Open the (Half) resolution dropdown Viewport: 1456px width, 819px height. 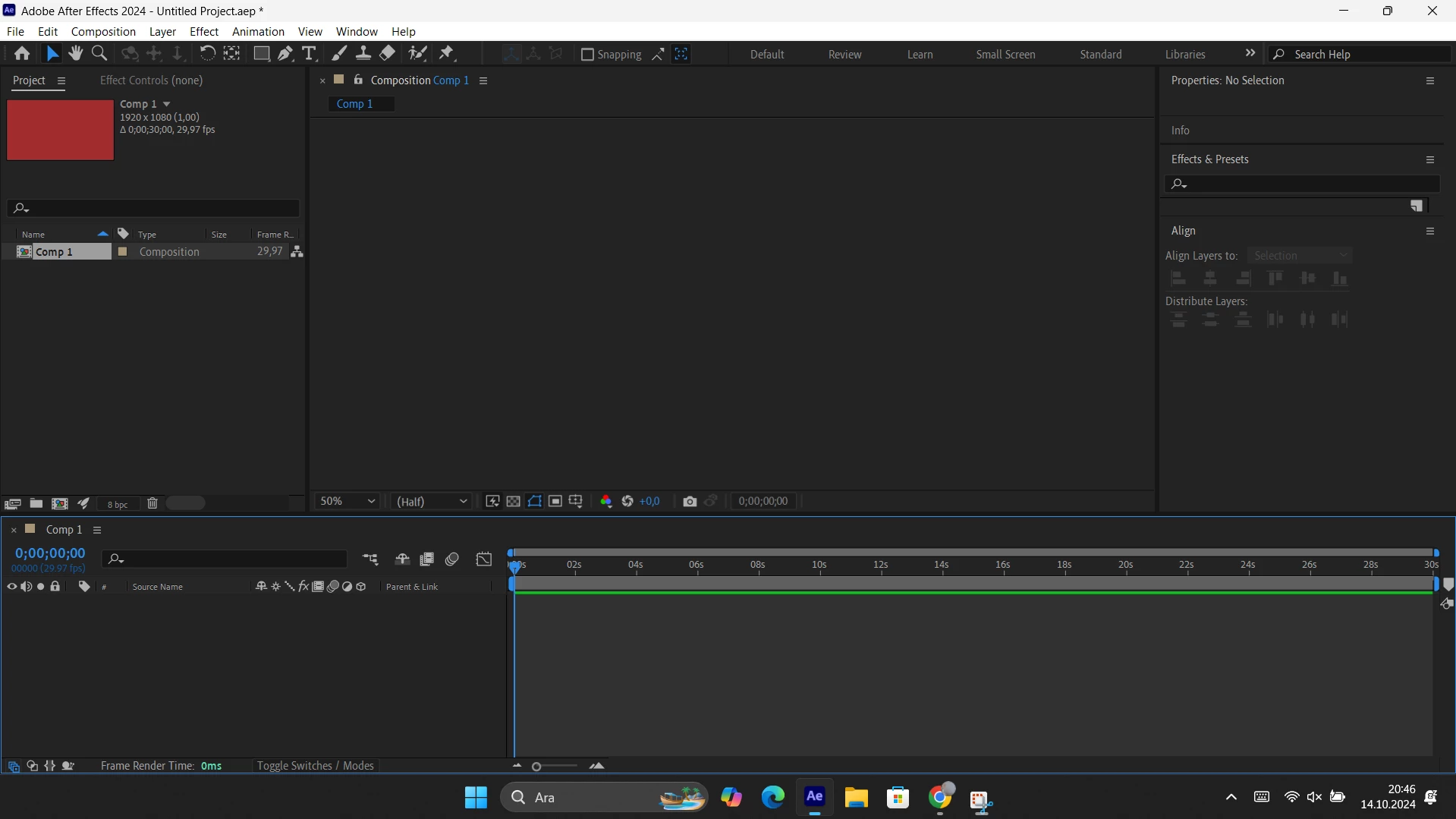click(x=432, y=501)
